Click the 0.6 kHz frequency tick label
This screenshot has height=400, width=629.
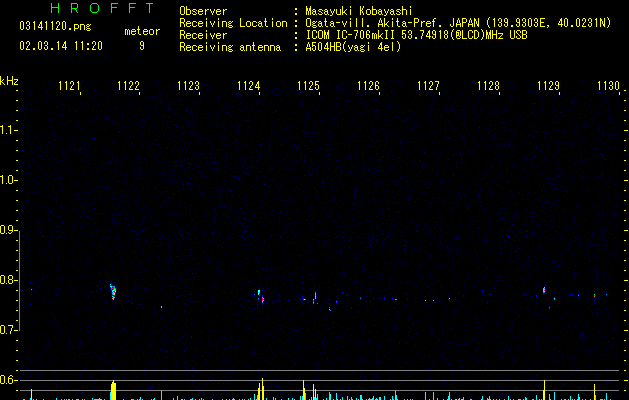tap(7, 380)
